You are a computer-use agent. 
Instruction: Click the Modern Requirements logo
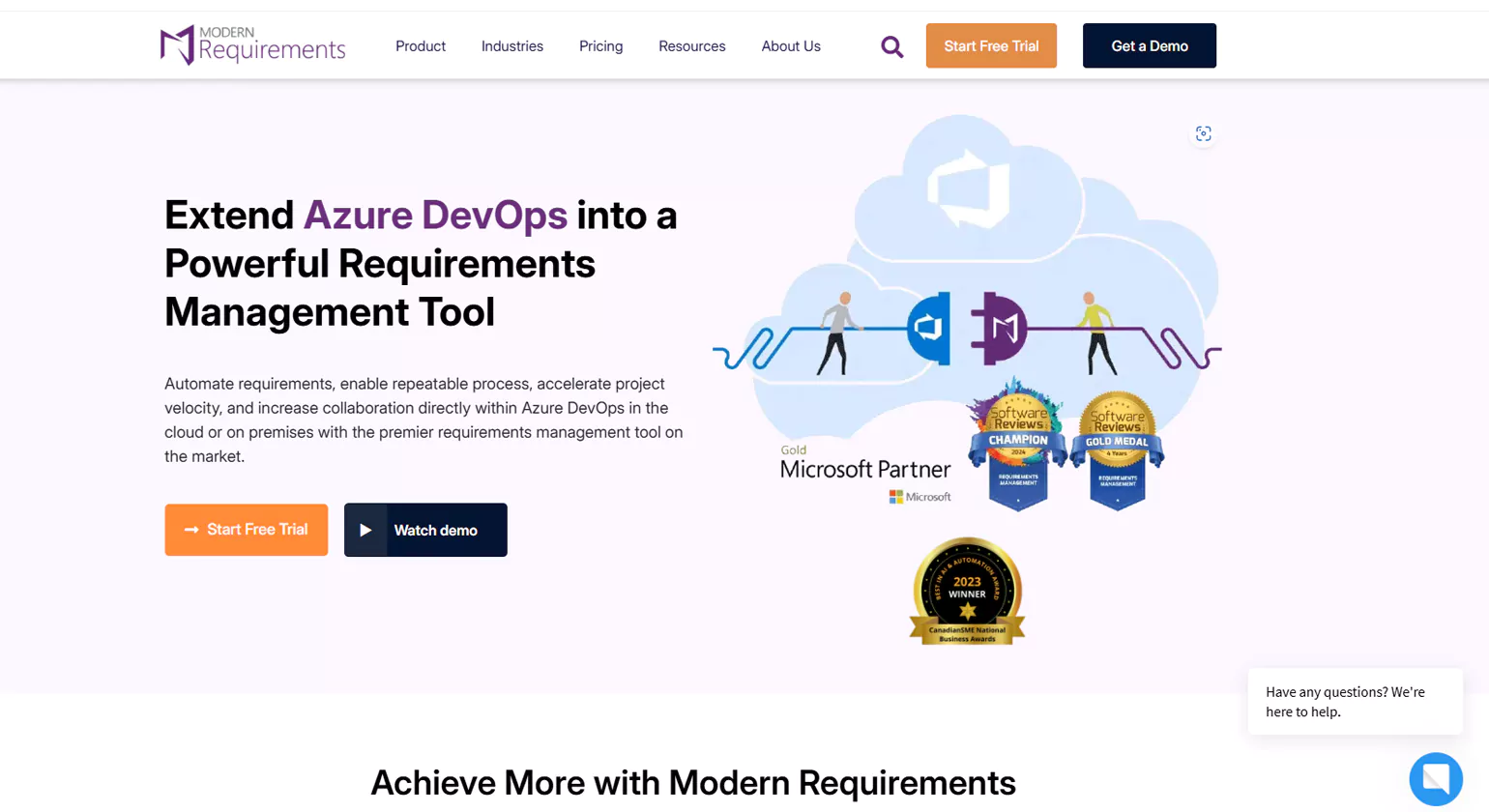(x=252, y=44)
